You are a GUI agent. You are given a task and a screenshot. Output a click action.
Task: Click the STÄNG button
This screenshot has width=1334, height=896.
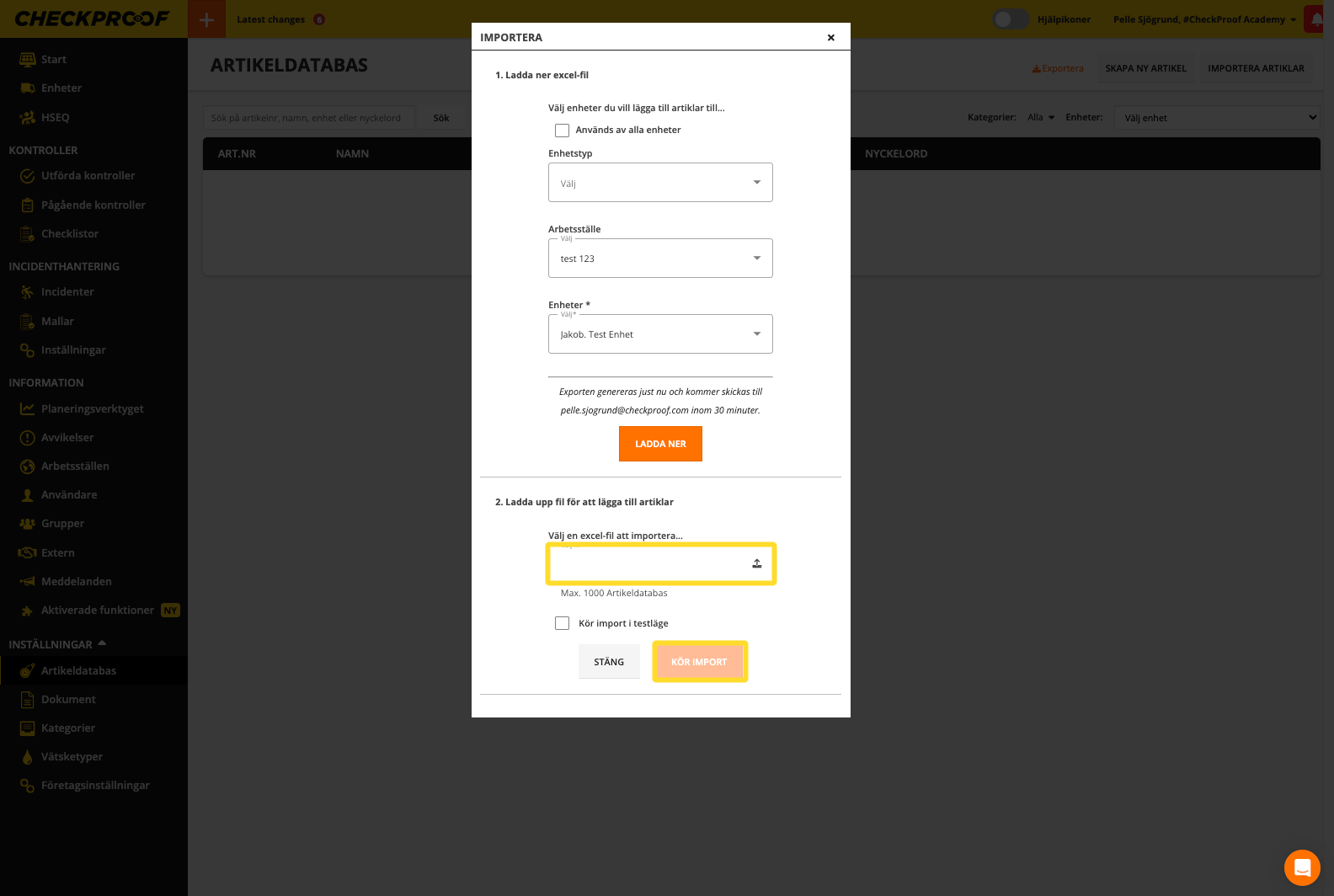point(609,662)
